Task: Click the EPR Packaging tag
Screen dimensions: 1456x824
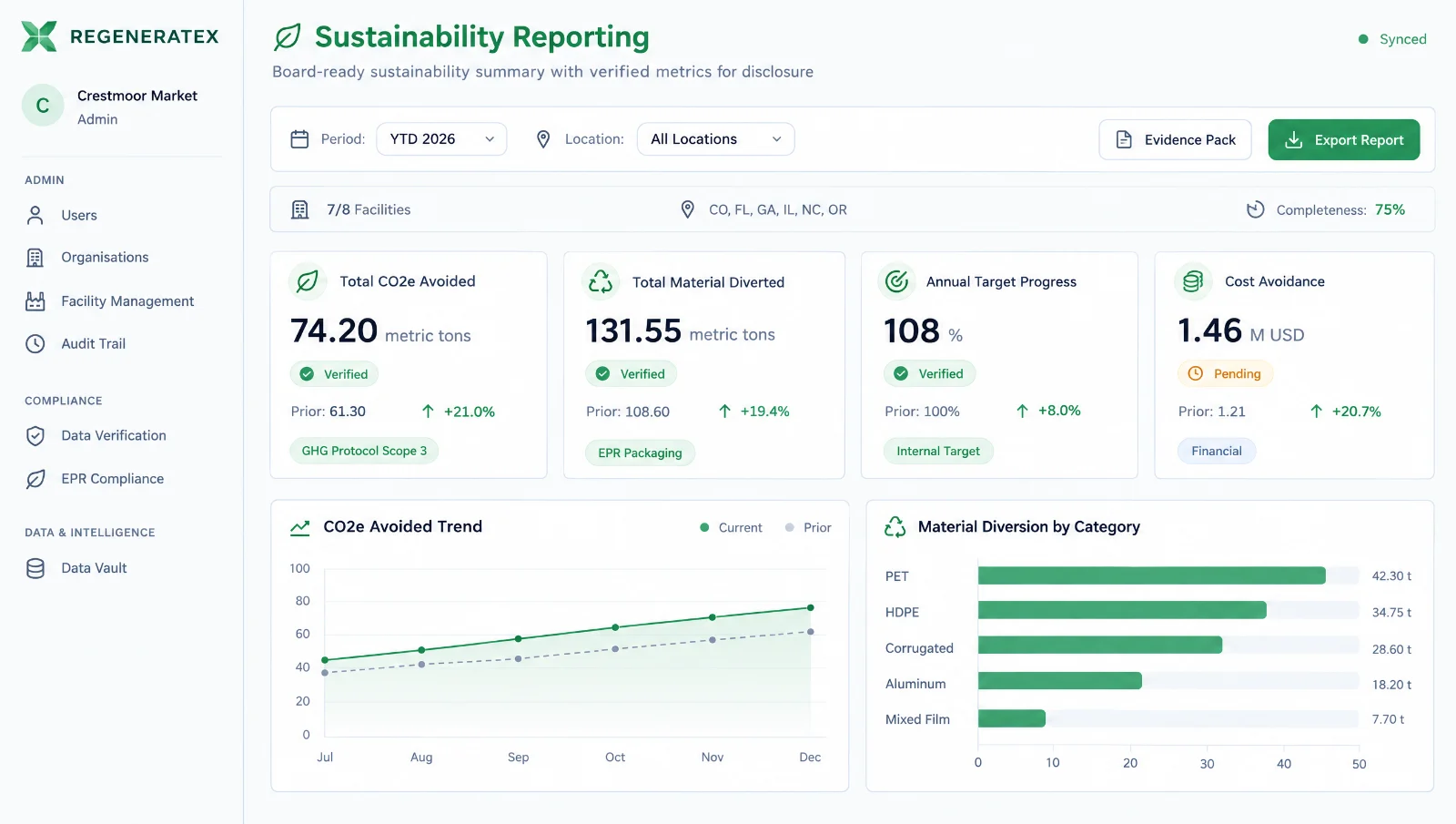Action: 640,453
